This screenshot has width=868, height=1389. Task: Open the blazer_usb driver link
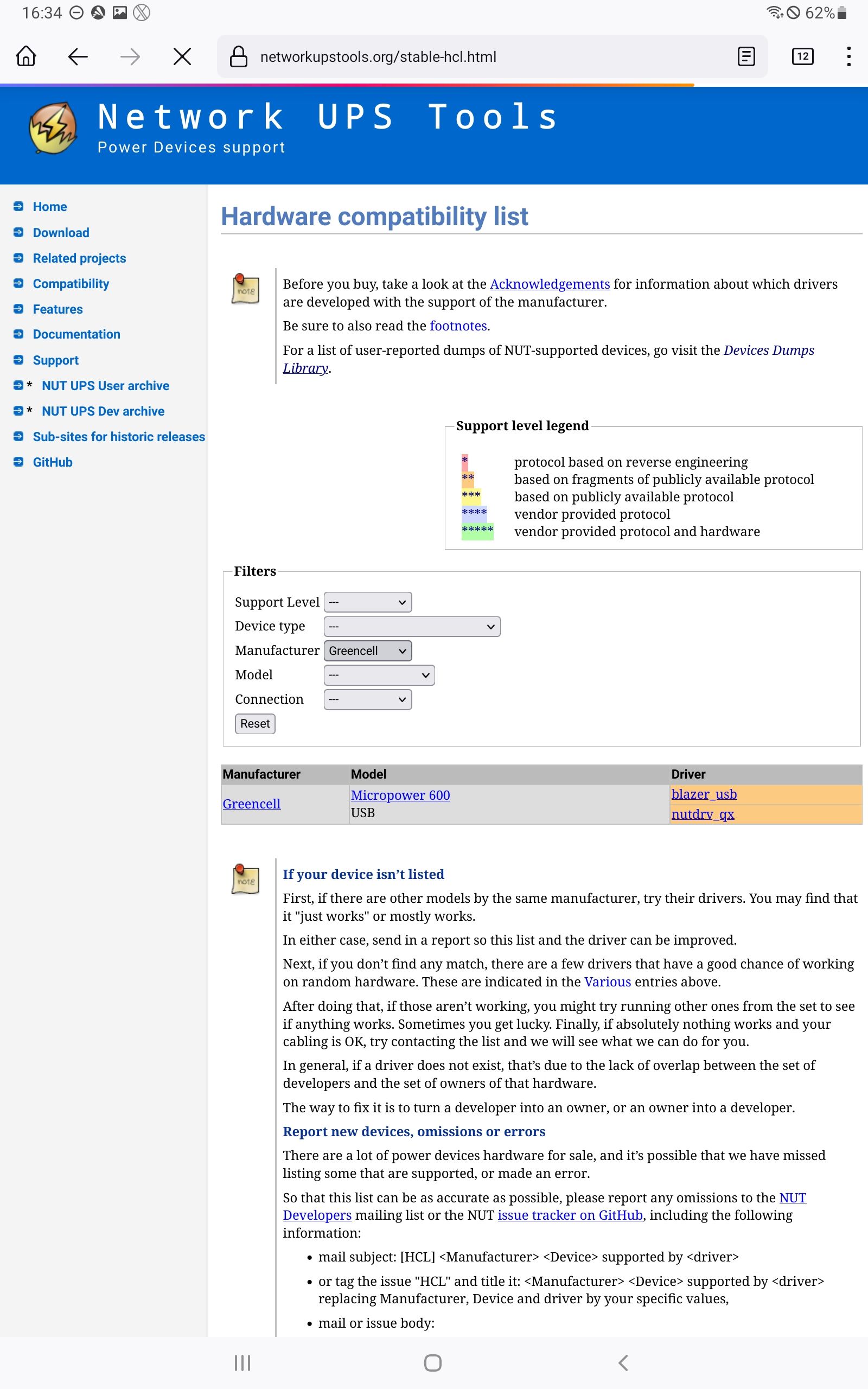[x=704, y=794]
